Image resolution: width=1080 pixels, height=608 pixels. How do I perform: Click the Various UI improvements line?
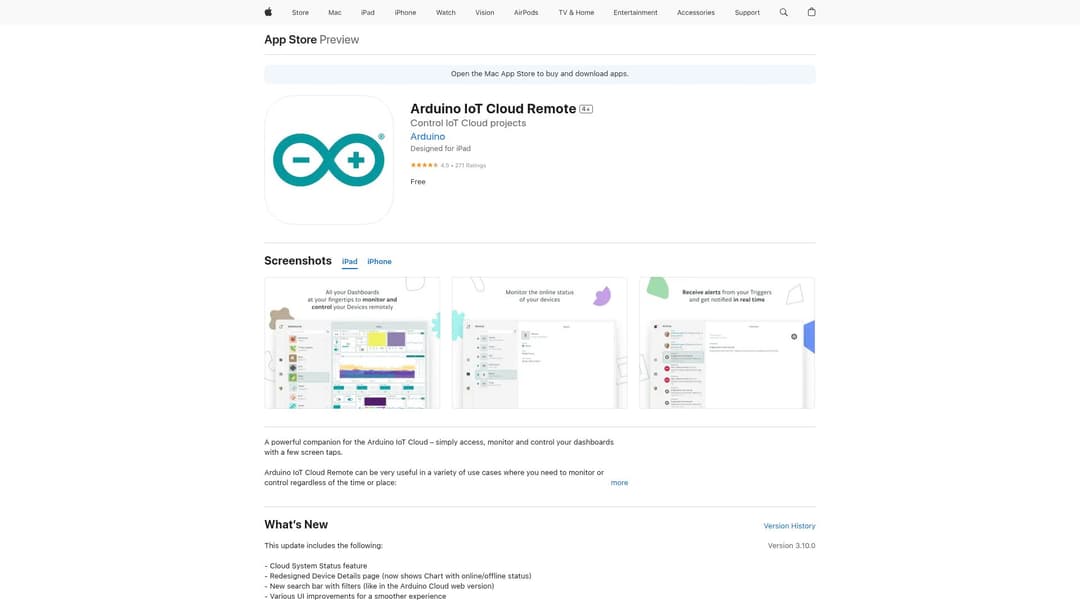click(355, 596)
